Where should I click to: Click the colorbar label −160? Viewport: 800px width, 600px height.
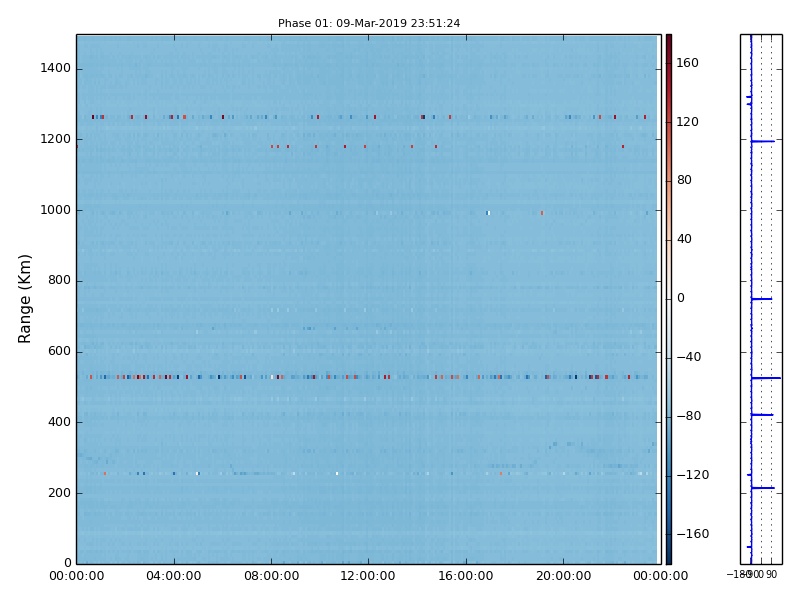point(692,534)
